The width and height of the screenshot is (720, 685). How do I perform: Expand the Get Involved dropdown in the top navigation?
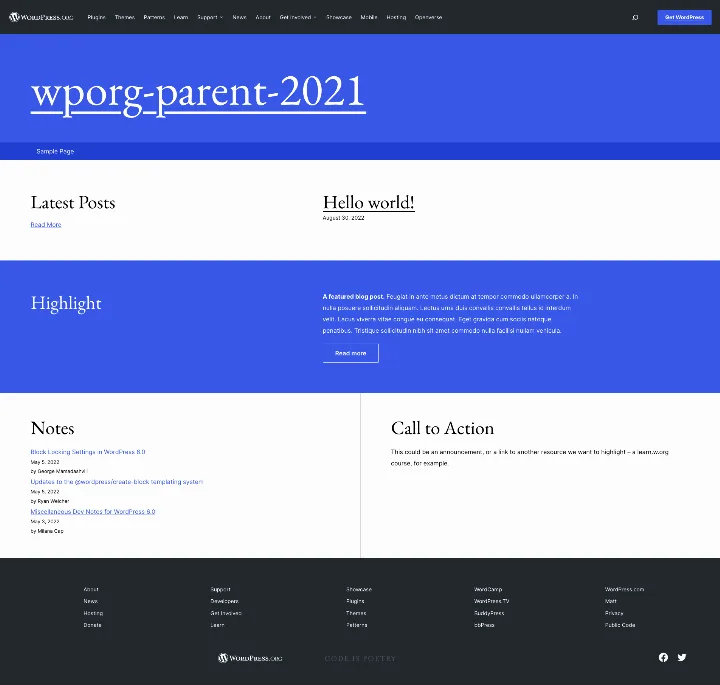[x=298, y=17]
